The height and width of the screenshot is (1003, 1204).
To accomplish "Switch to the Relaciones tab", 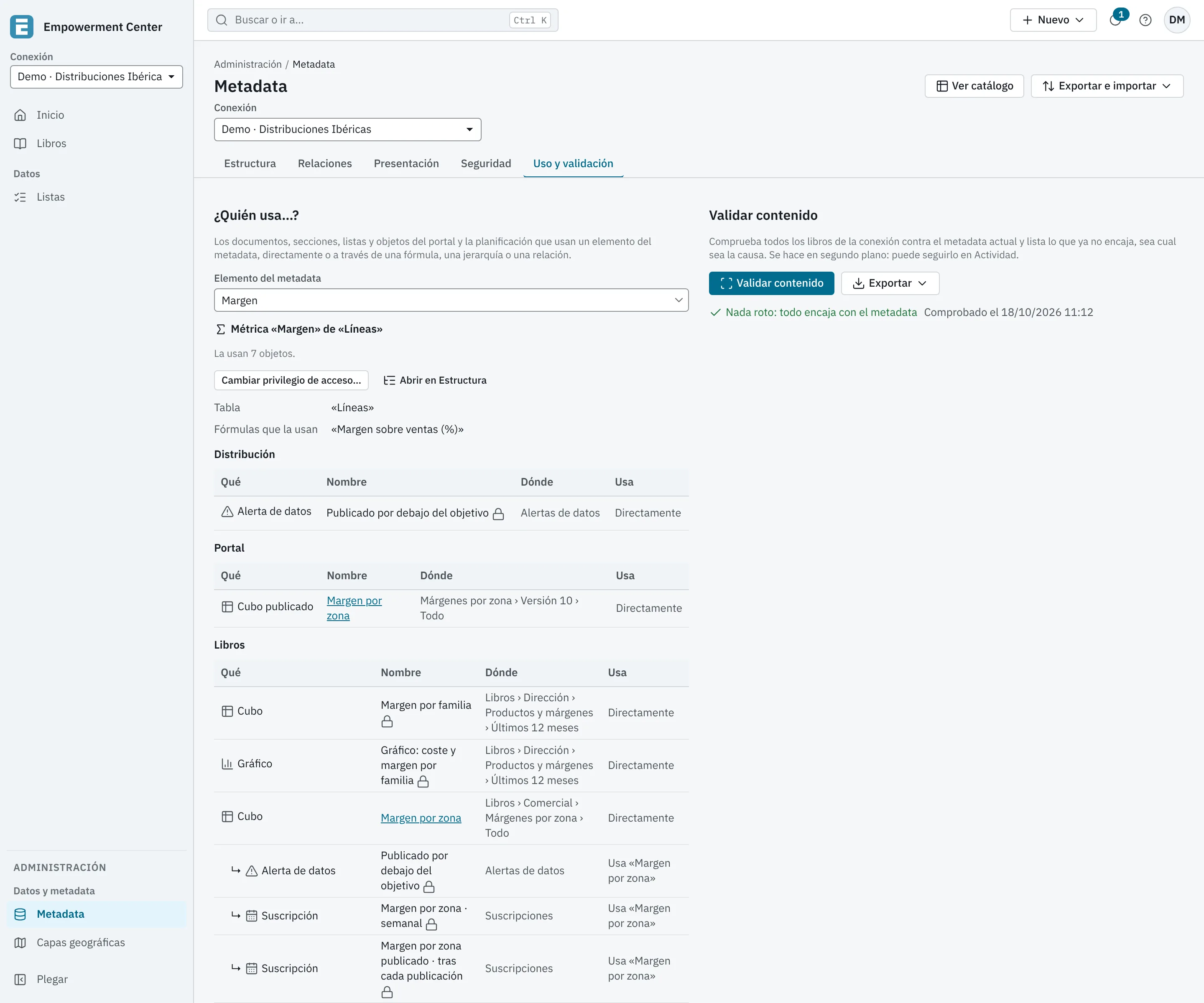I will pos(325,164).
